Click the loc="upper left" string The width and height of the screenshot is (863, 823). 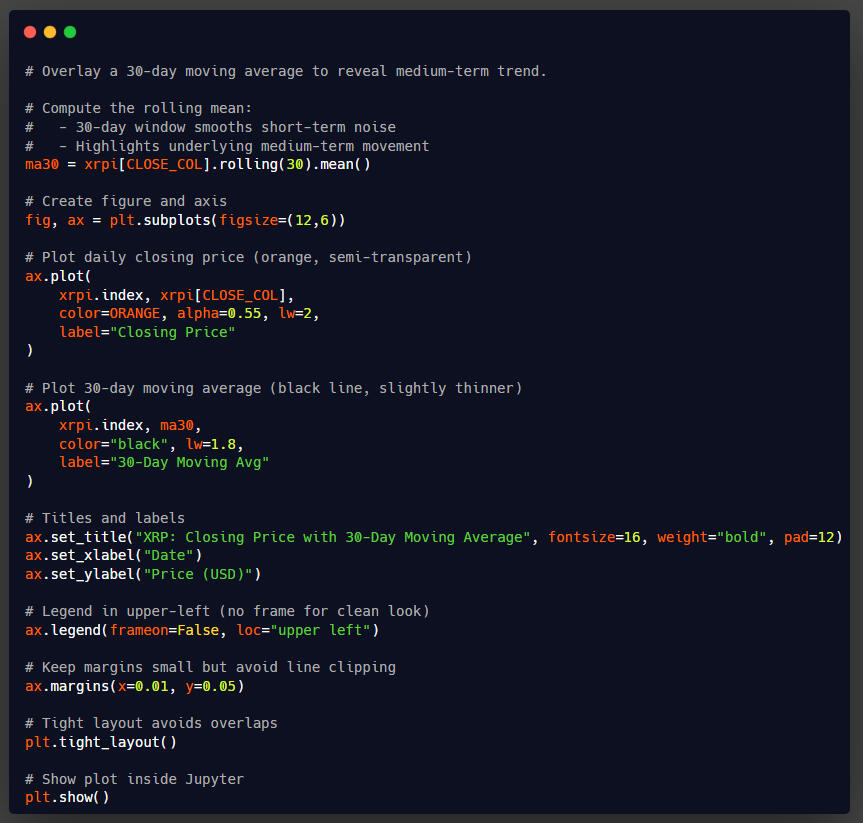325,630
